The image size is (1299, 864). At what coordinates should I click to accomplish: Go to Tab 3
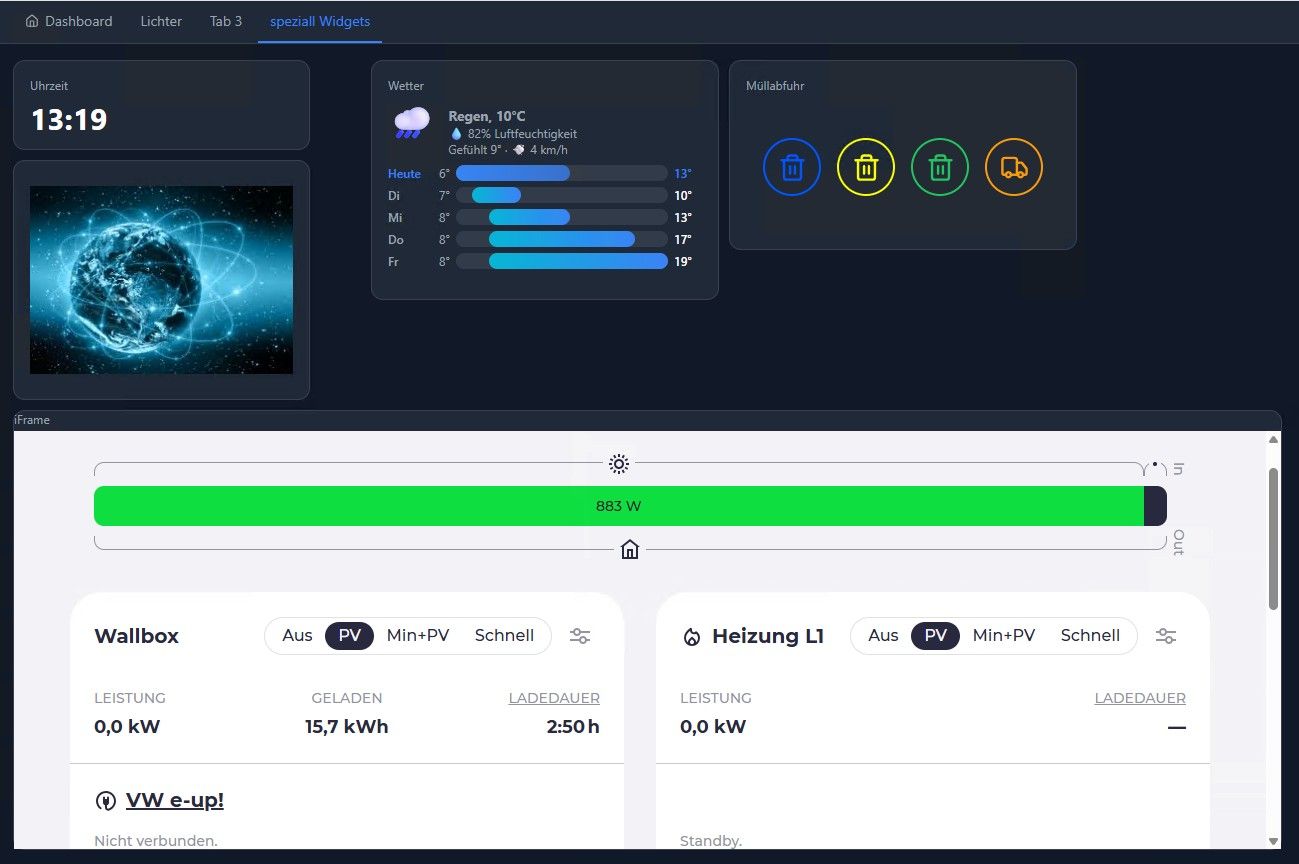pos(226,21)
